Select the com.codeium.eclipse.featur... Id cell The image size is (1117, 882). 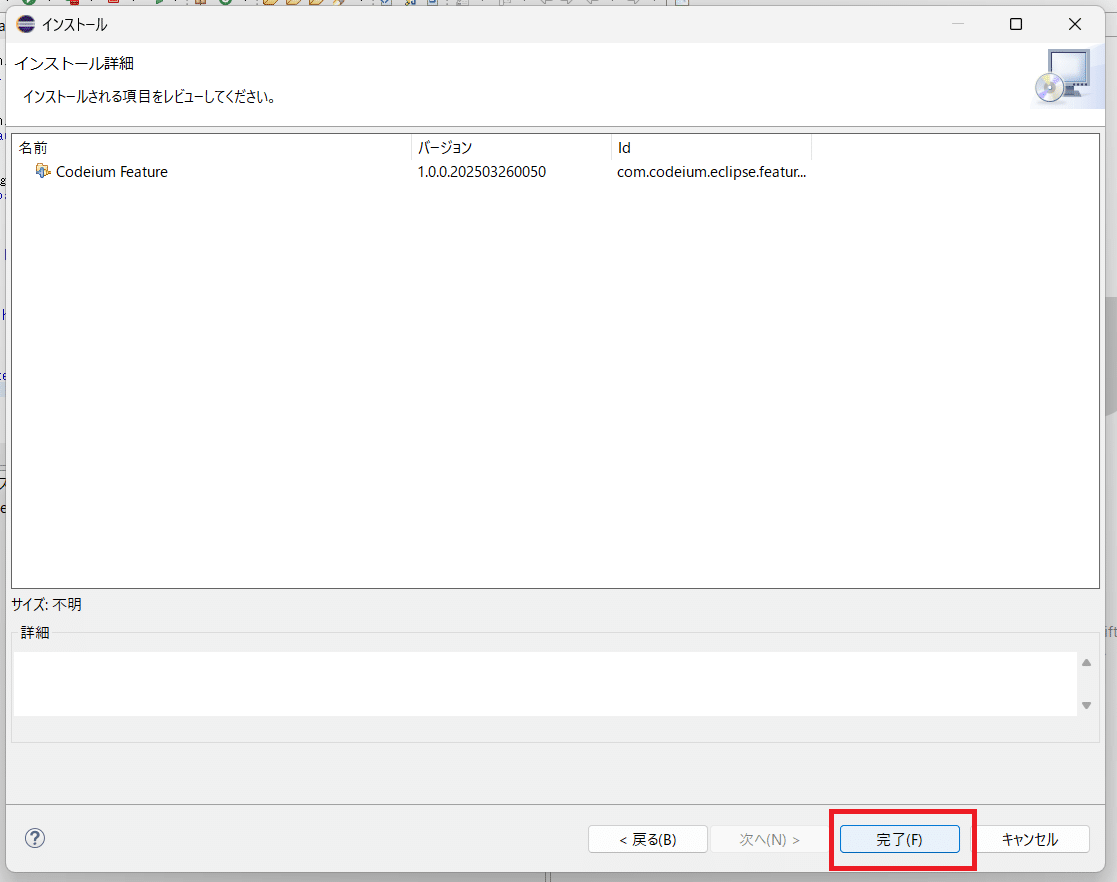click(x=711, y=172)
